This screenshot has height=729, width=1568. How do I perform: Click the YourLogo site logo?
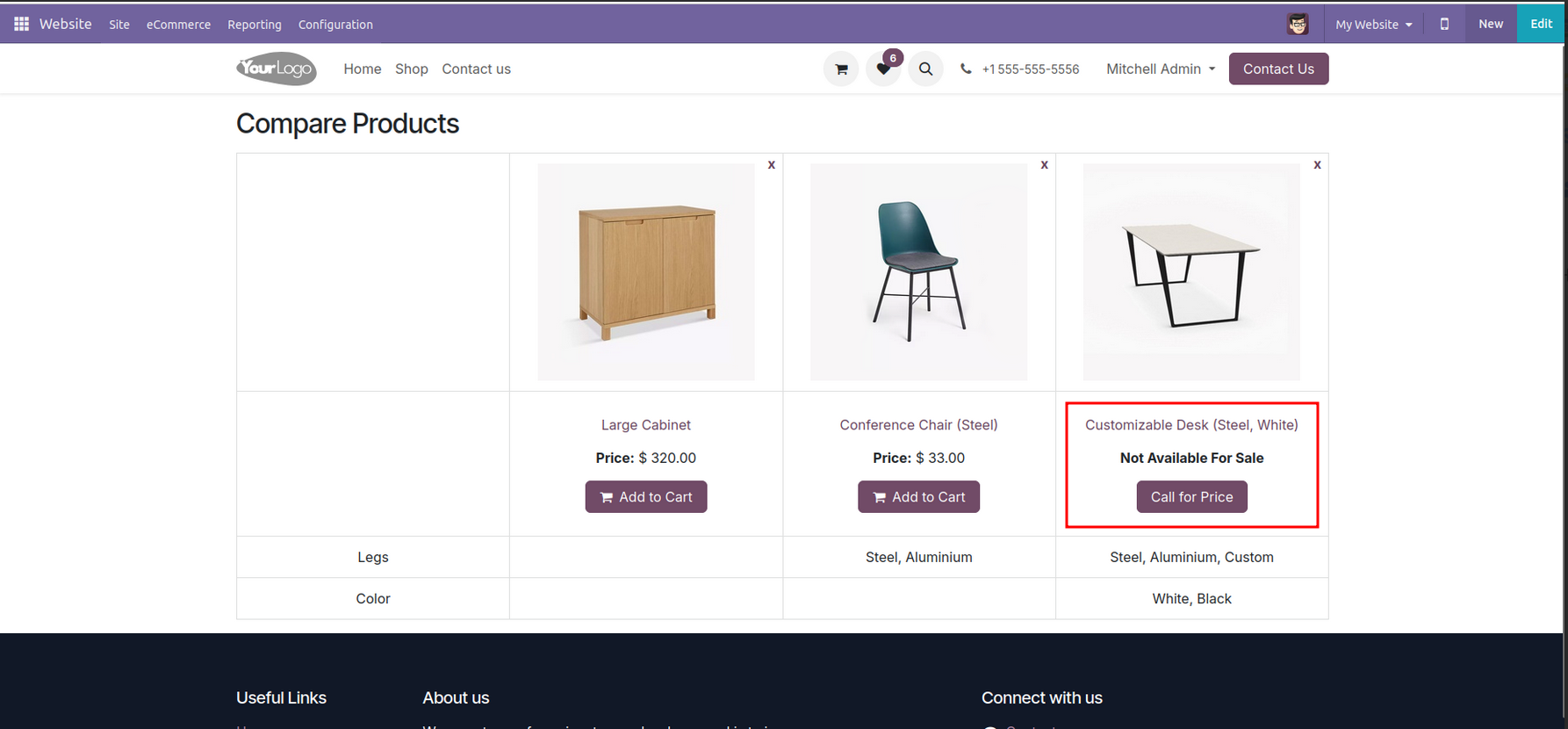pos(277,69)
